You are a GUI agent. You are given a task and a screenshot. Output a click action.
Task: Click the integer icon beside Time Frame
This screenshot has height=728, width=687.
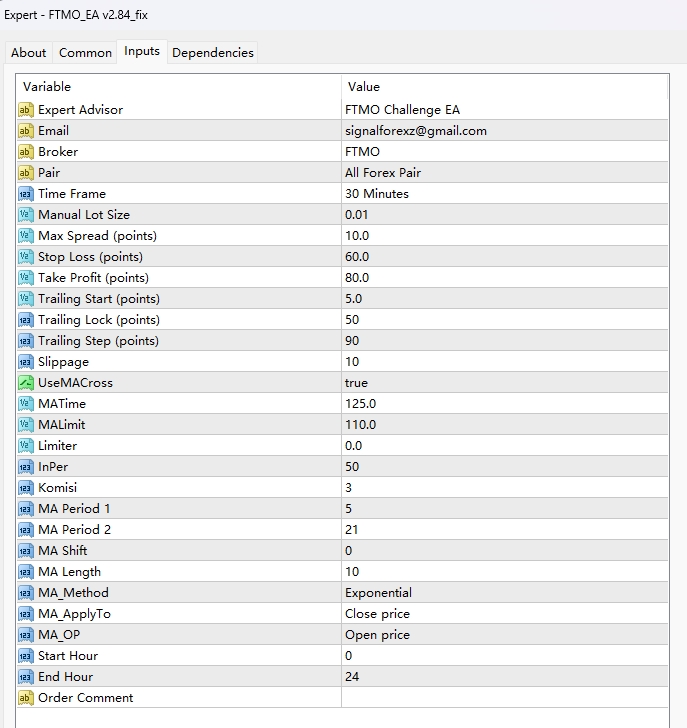point(26,194)
